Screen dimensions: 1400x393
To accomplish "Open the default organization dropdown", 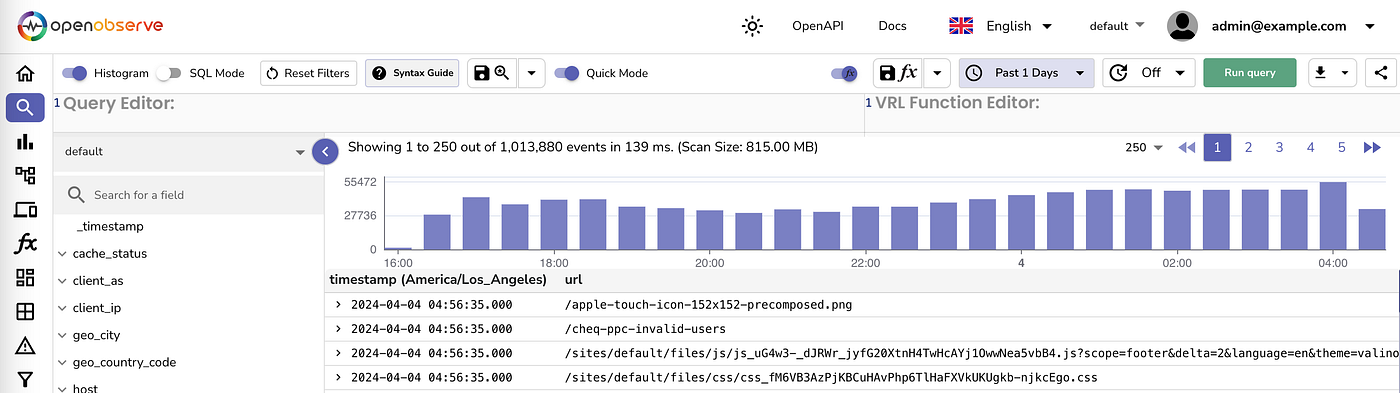I will (1116, 25).
